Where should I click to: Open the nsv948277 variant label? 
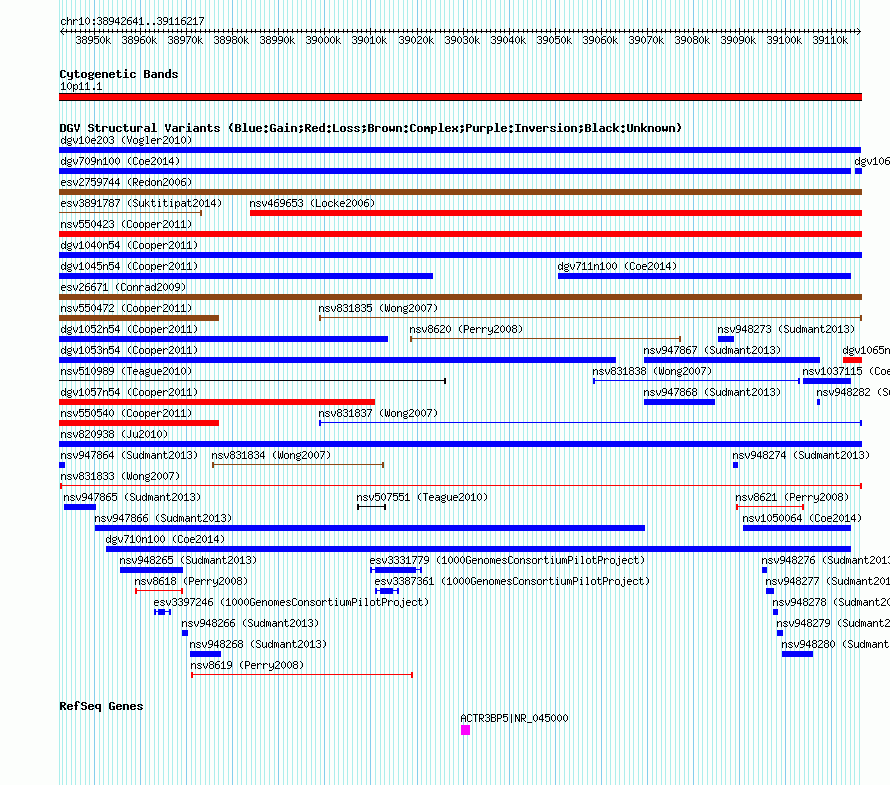827,581
